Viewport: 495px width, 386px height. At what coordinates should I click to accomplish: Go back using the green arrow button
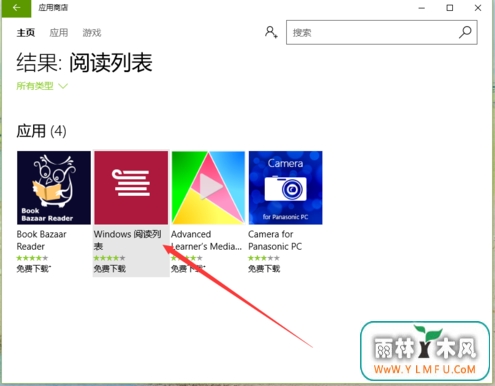(16, 8)
